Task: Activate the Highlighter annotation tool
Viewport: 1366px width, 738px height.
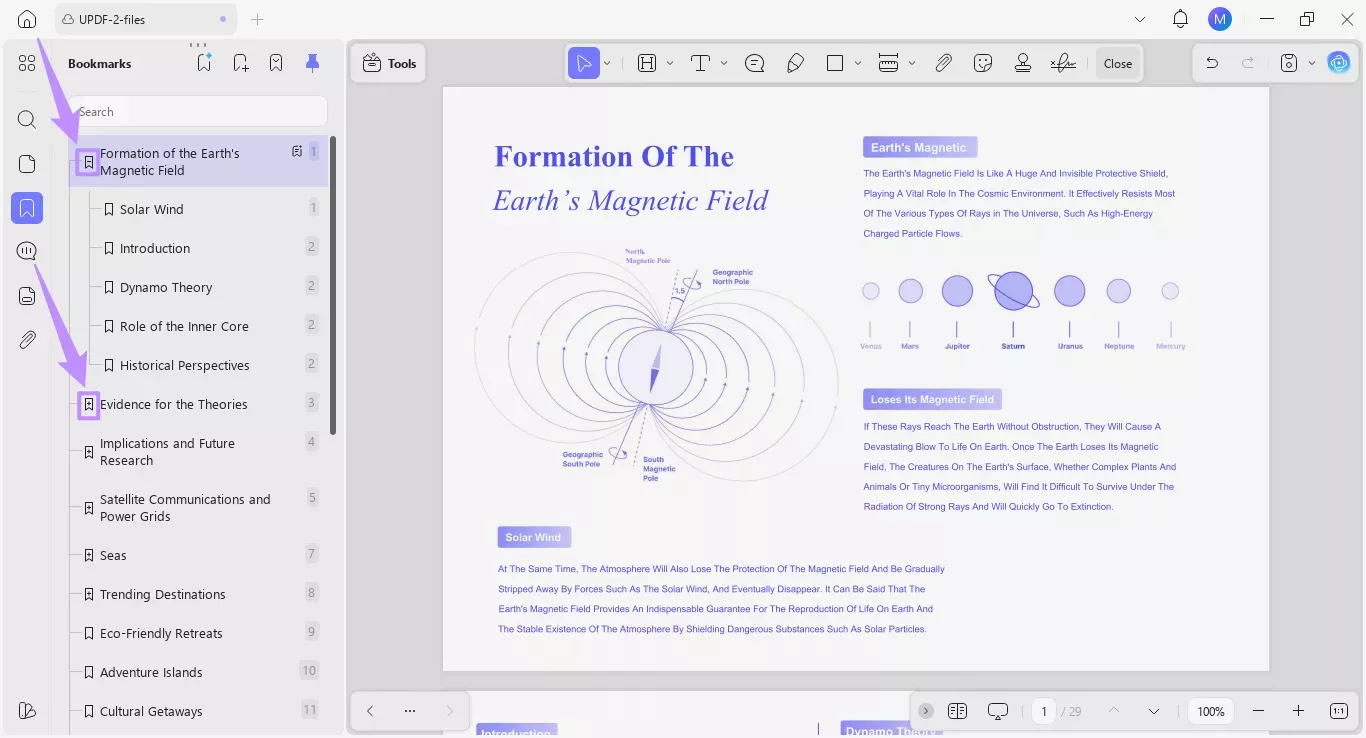Action: pos(795,63)
